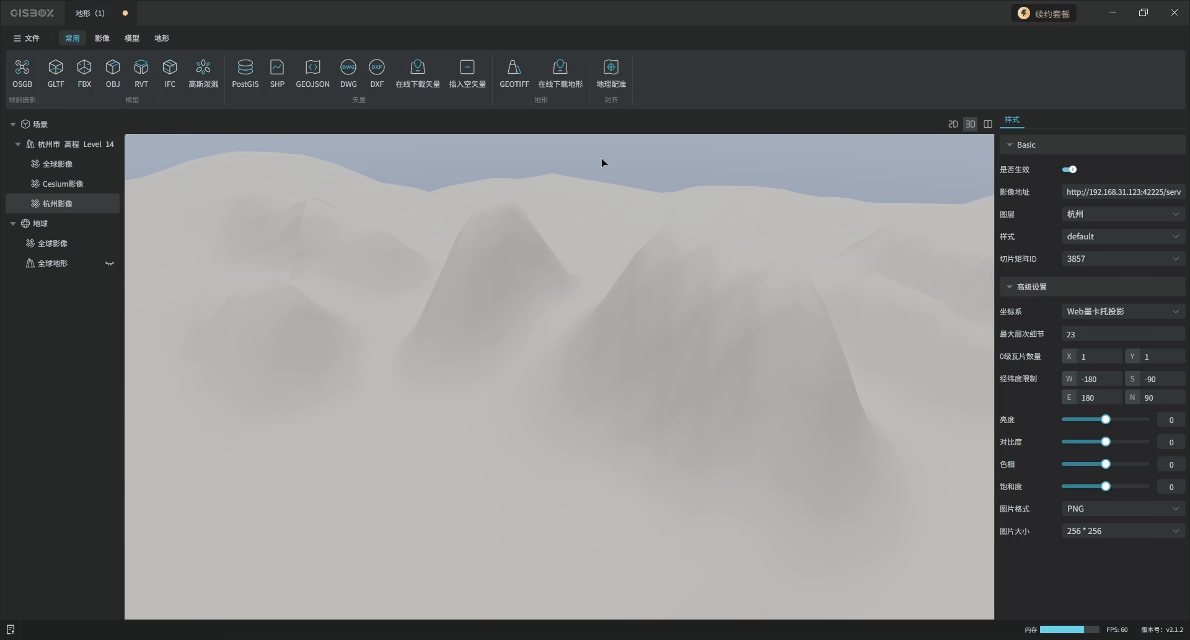The height and width of the screenshot is (640, 1190).
Task: Toggle visibility eye of 全球地形 layer
Action: (110, 263)
